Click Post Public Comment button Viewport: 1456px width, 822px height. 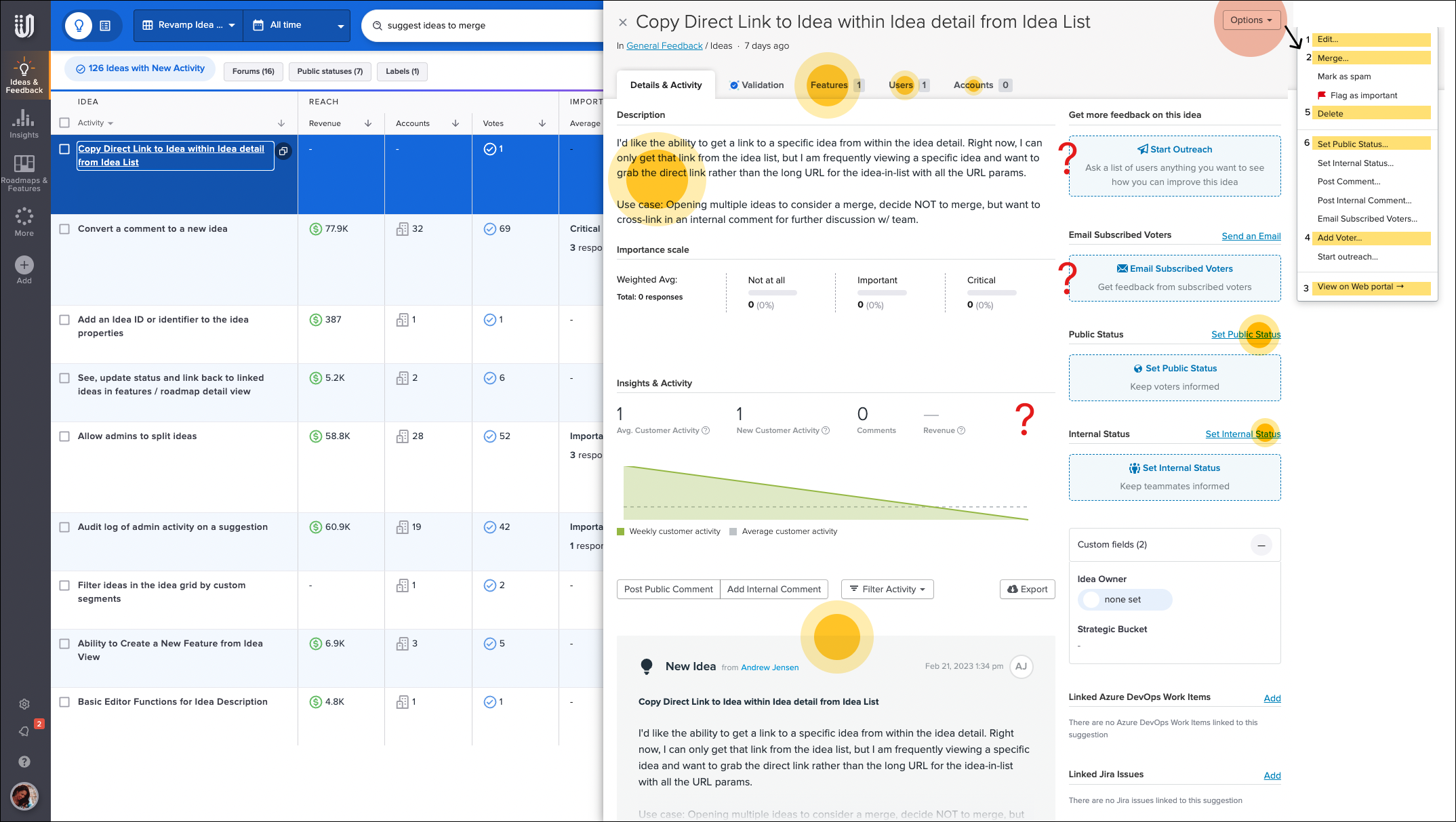click(x=668, y=590)
